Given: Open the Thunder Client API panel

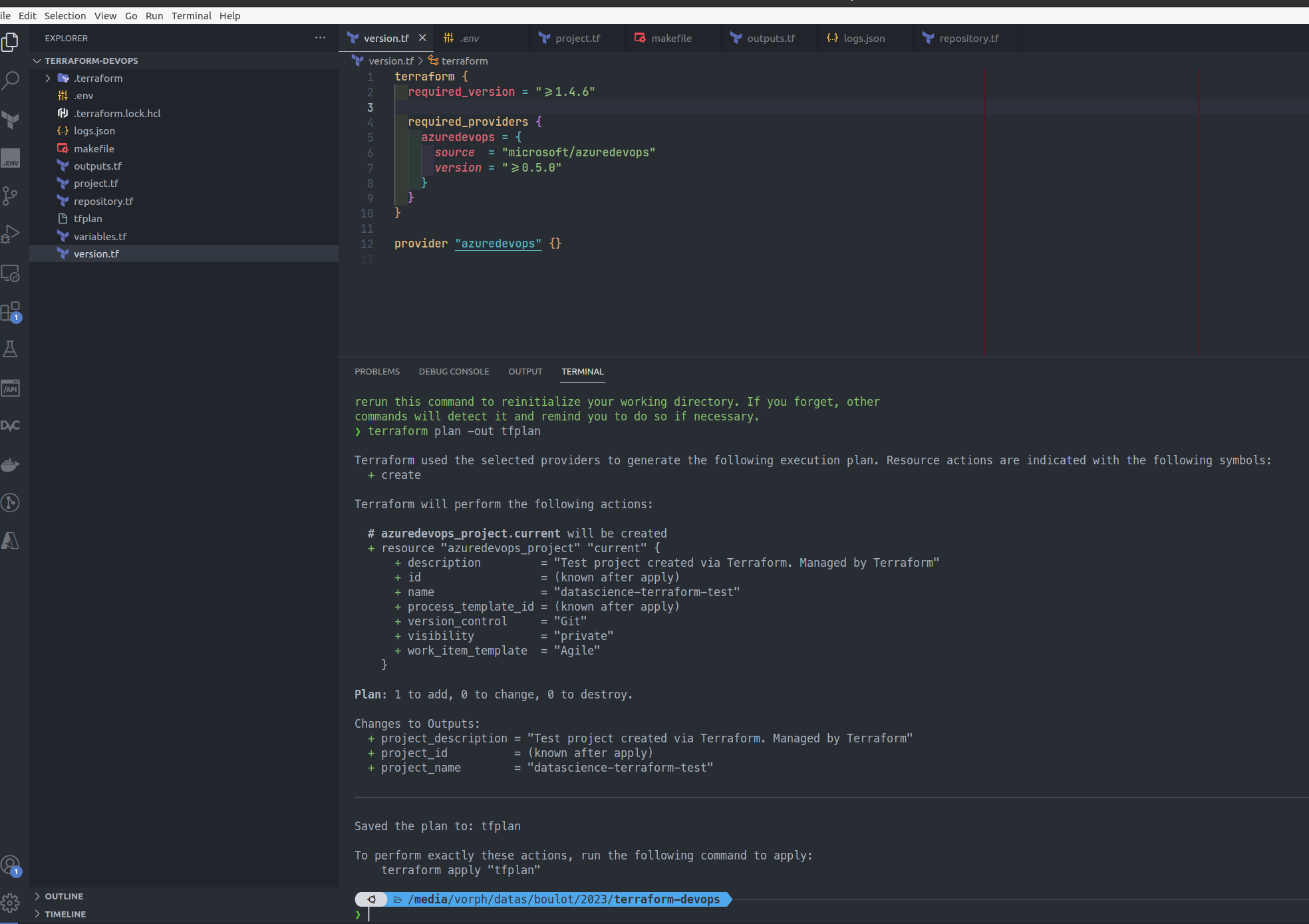Looking at the screenshot, I should coord(11,388).
